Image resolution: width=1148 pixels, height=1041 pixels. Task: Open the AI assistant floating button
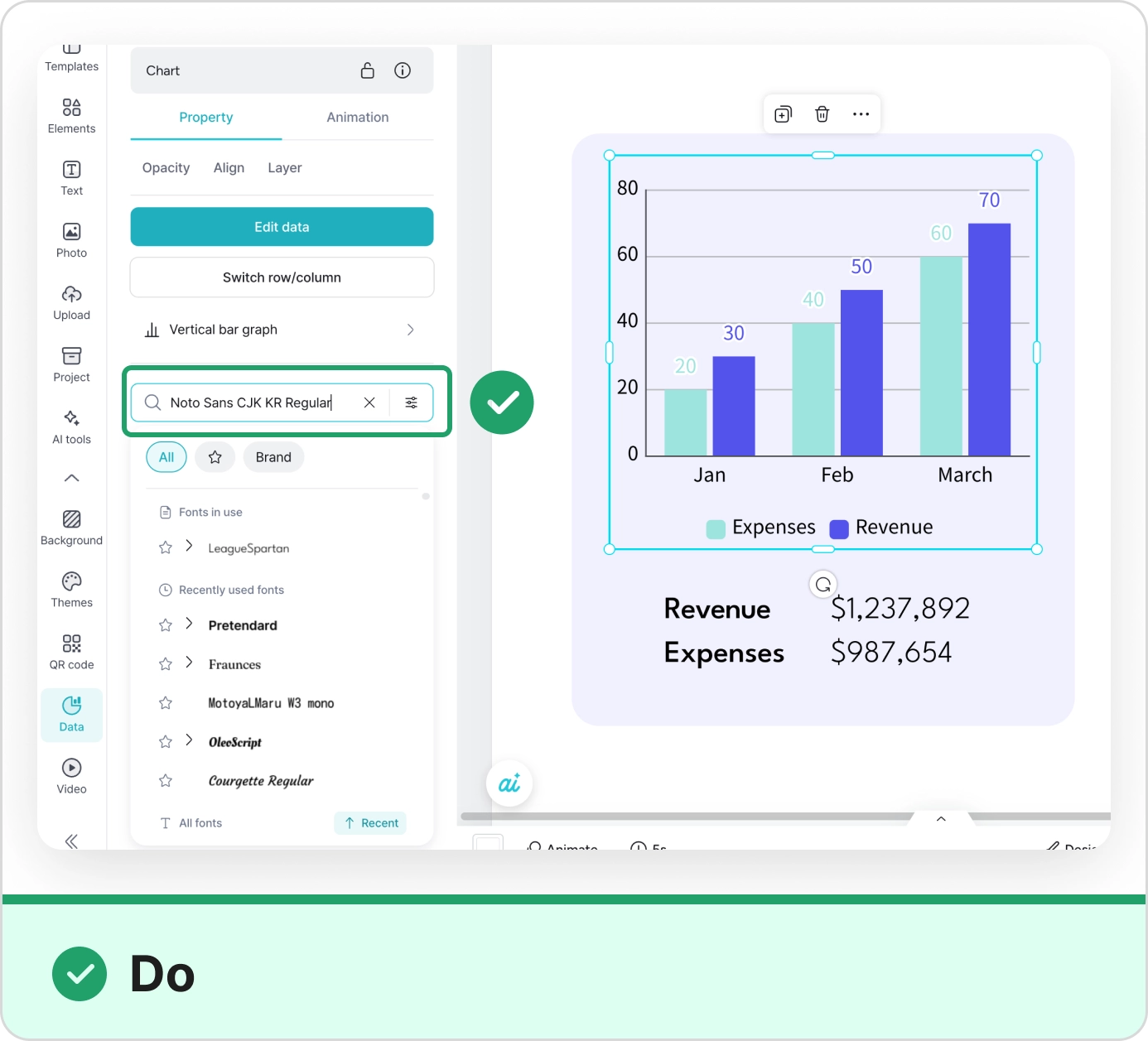[509, 783]
